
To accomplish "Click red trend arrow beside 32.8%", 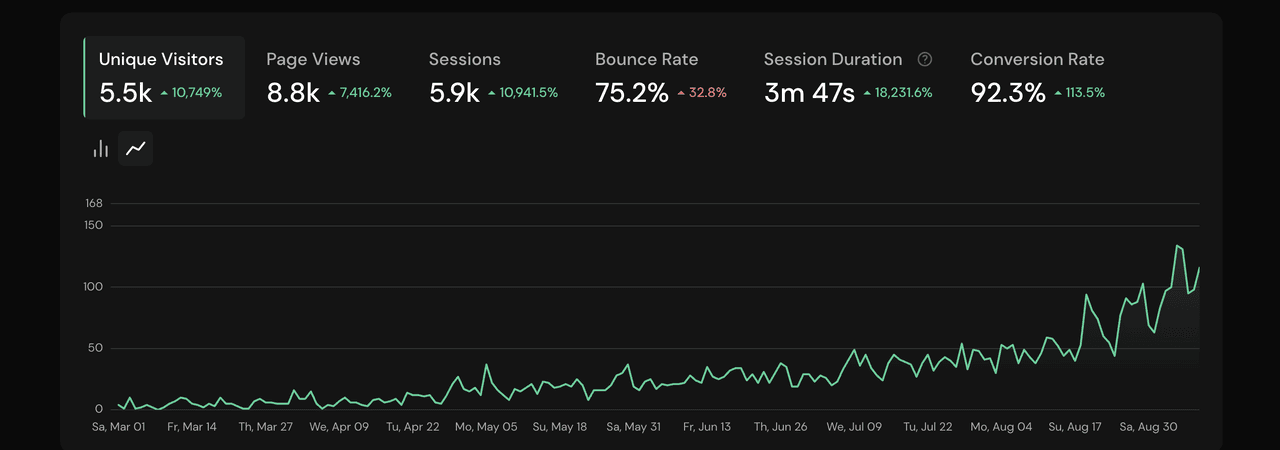I will click(681, 93).
